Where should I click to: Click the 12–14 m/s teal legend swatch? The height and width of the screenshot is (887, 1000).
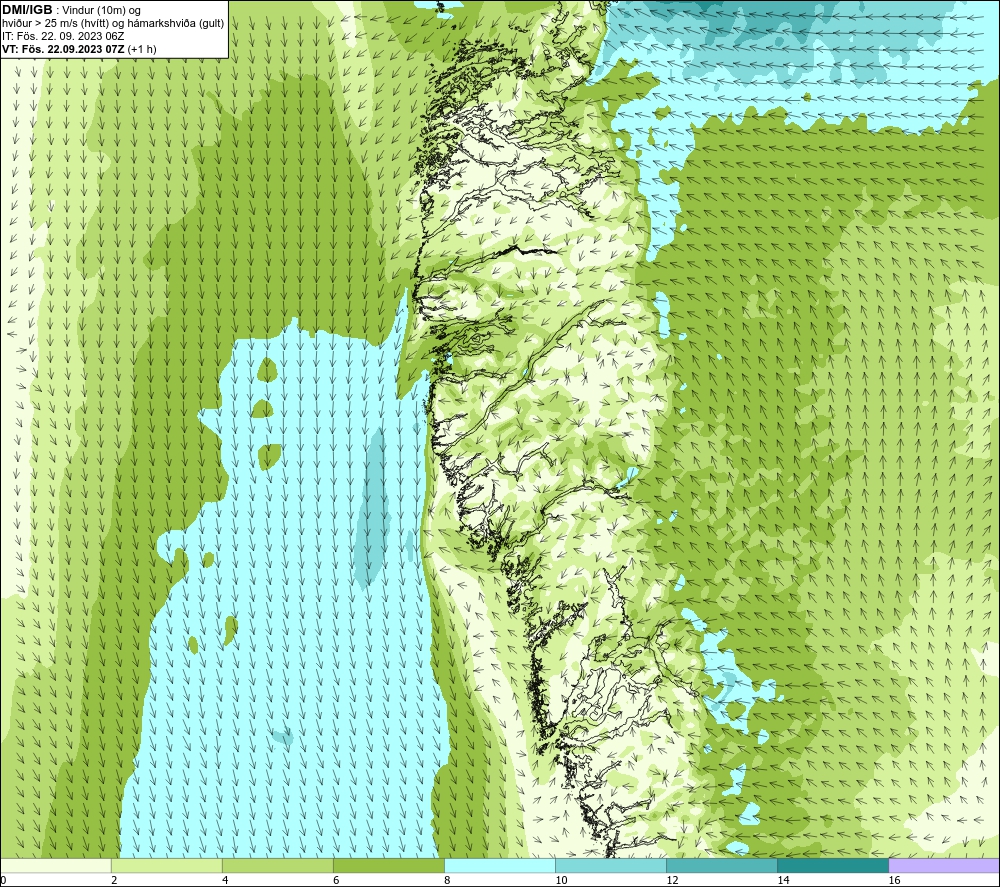(721, 865)
